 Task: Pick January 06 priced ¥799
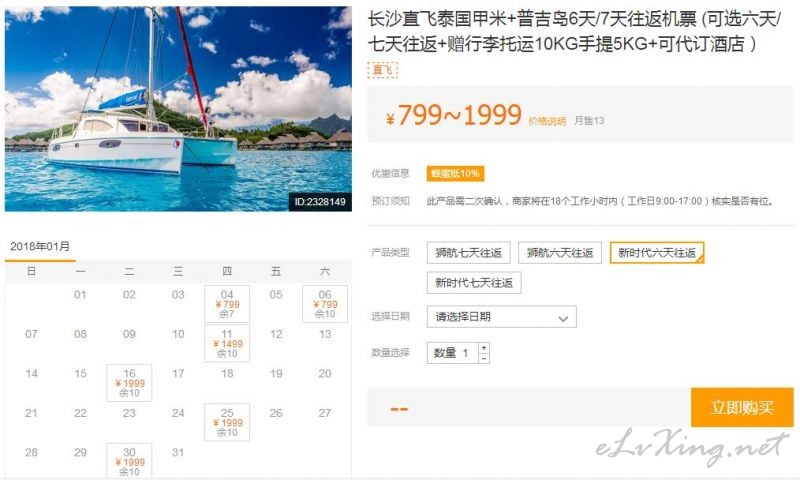tap(325, 304)
